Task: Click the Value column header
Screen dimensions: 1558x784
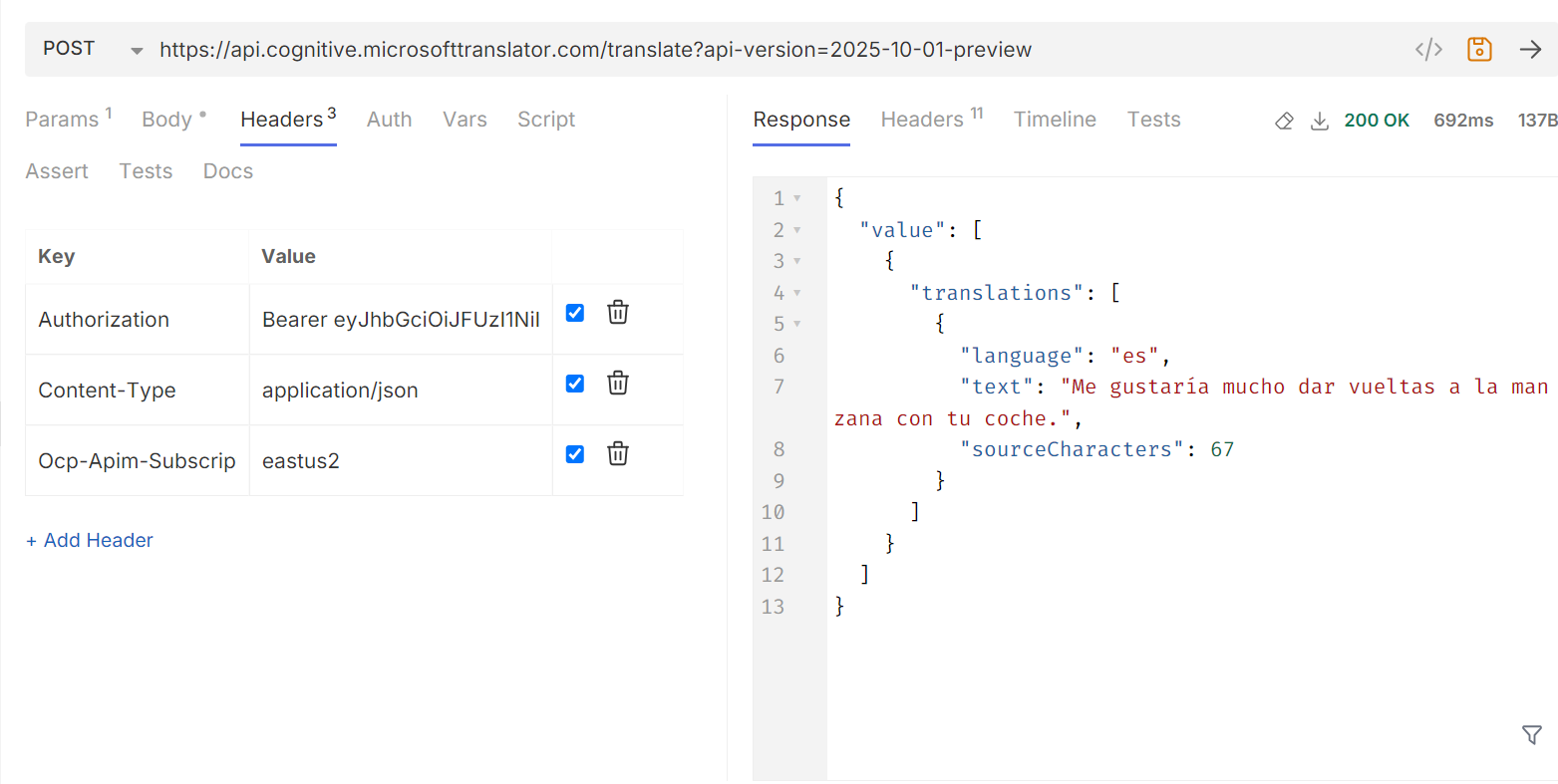Action: pos(289,256)
